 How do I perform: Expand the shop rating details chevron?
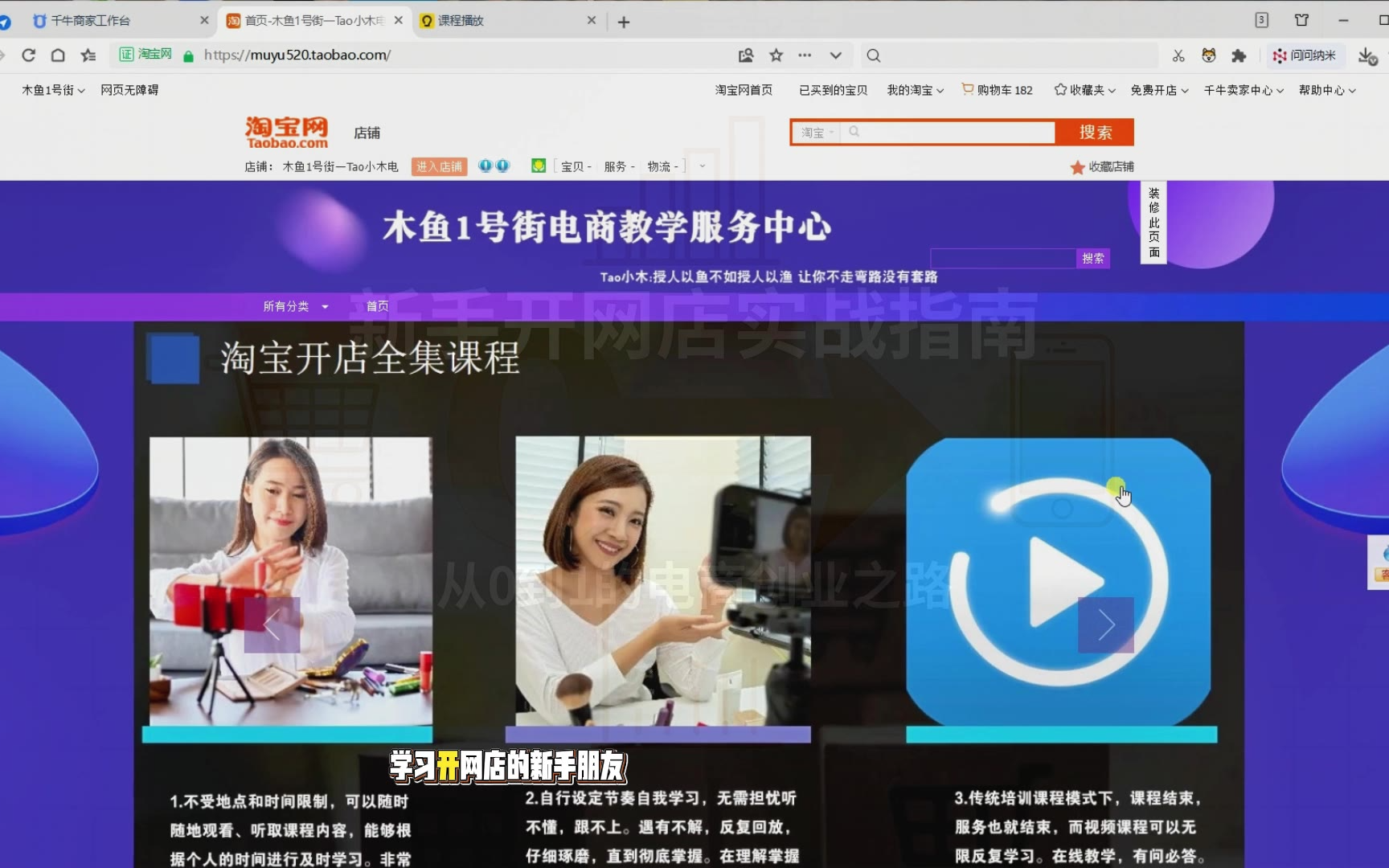(x=703, y=166)
